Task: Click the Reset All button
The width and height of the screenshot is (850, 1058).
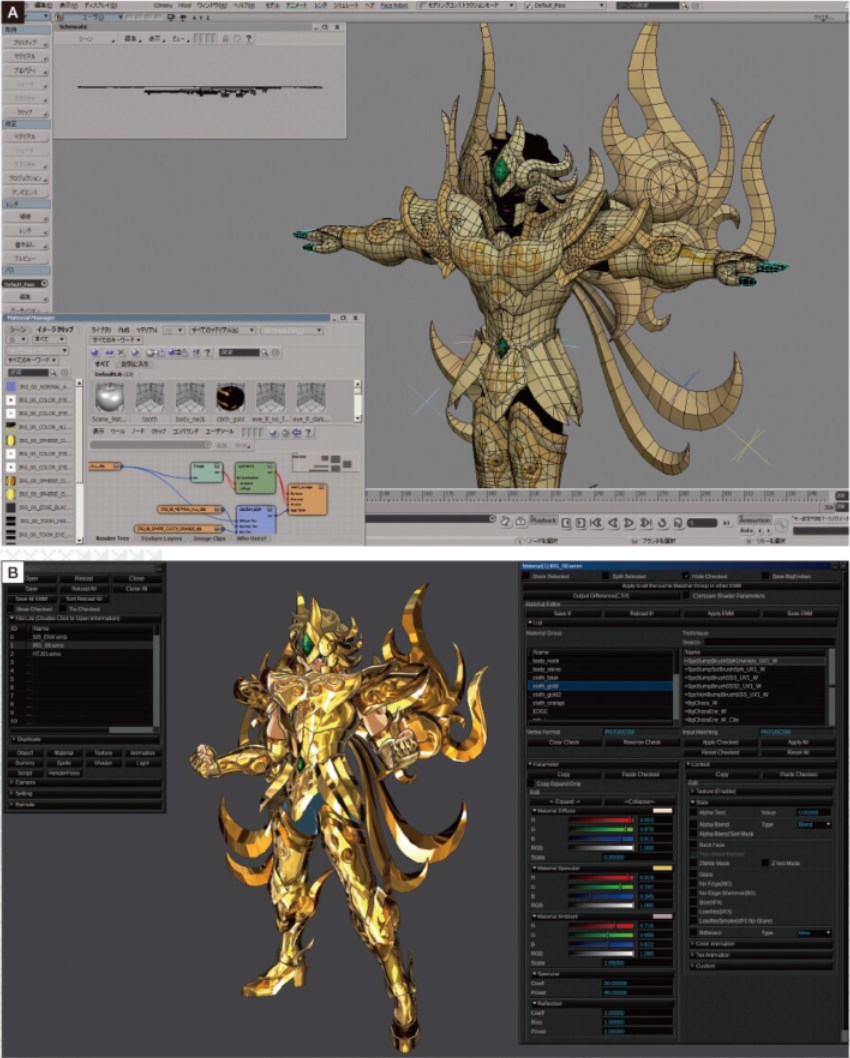Action: click(x=798, y=752)
